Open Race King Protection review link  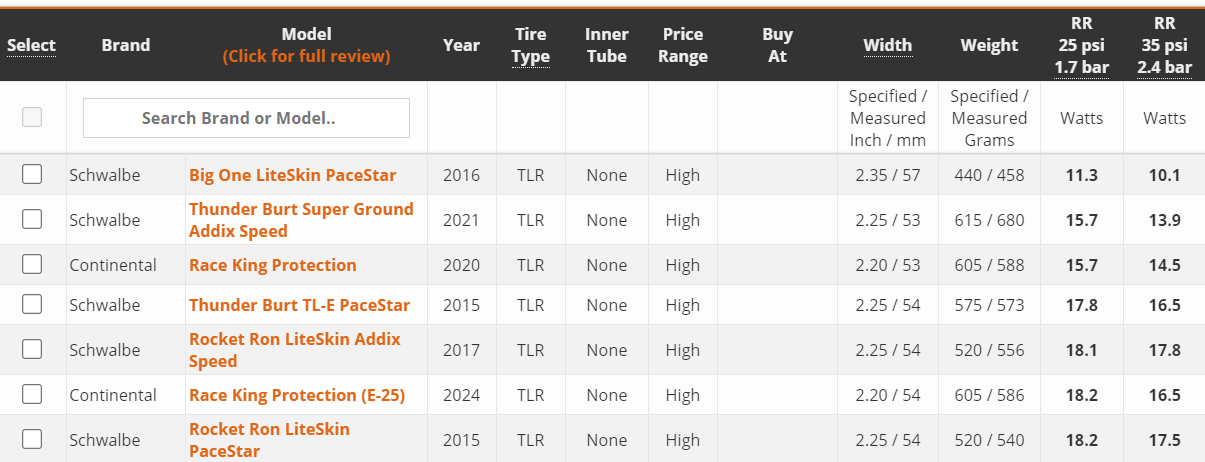click(273, 265)
